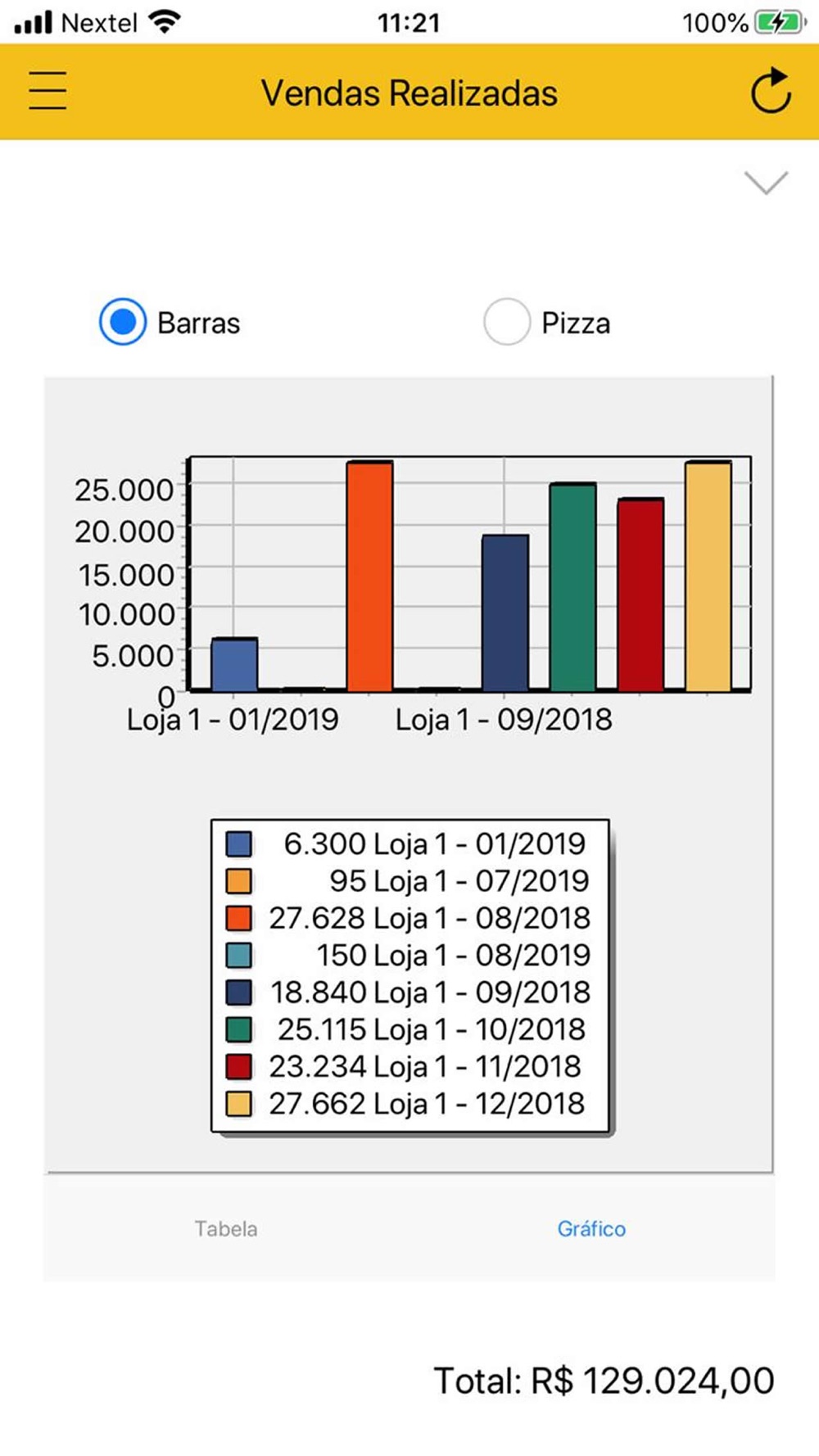
Task: Tap the yellow 12/2018 bar in chart
Action: [x=708, y=576]
